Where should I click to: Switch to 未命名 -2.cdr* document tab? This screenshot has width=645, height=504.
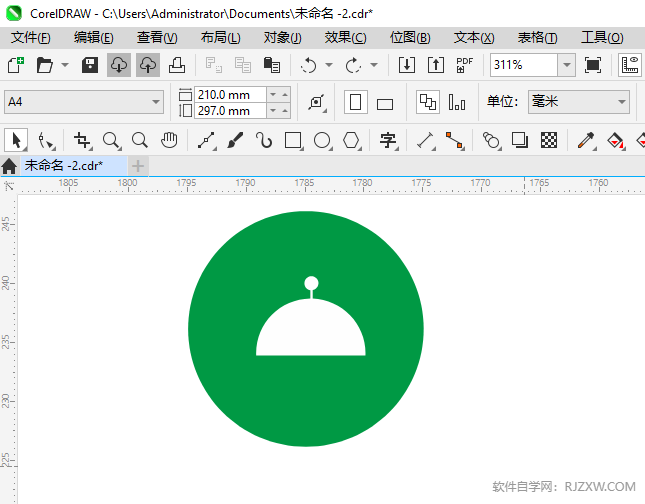click(x=74, y=166)
